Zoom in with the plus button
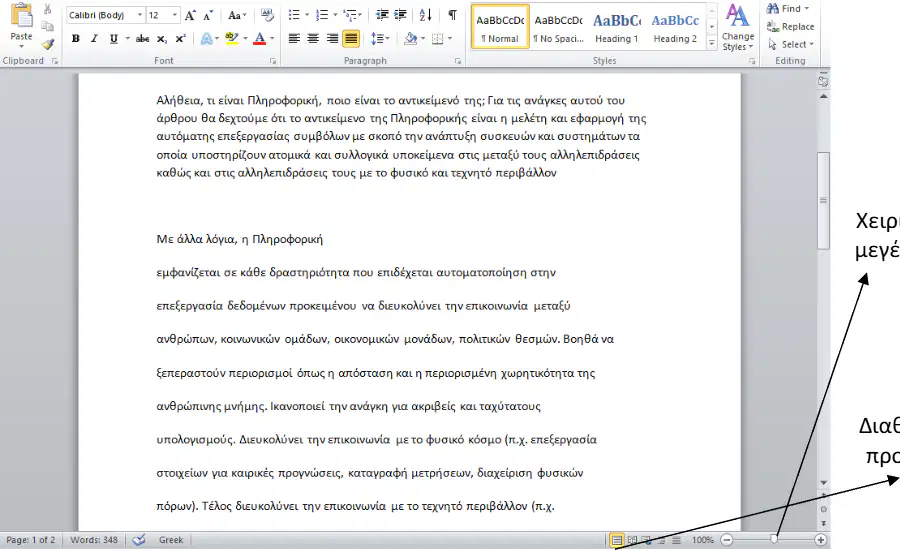Image resolution: width=900 pixels, height=550 pixels. 821,540
